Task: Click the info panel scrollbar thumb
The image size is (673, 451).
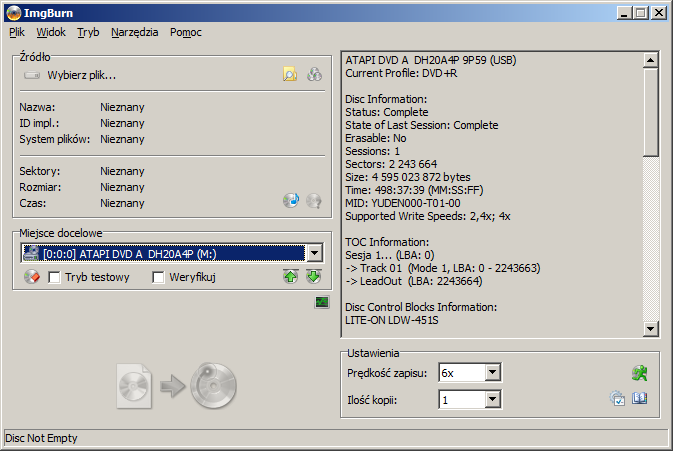Action: [x=651, y=112]
